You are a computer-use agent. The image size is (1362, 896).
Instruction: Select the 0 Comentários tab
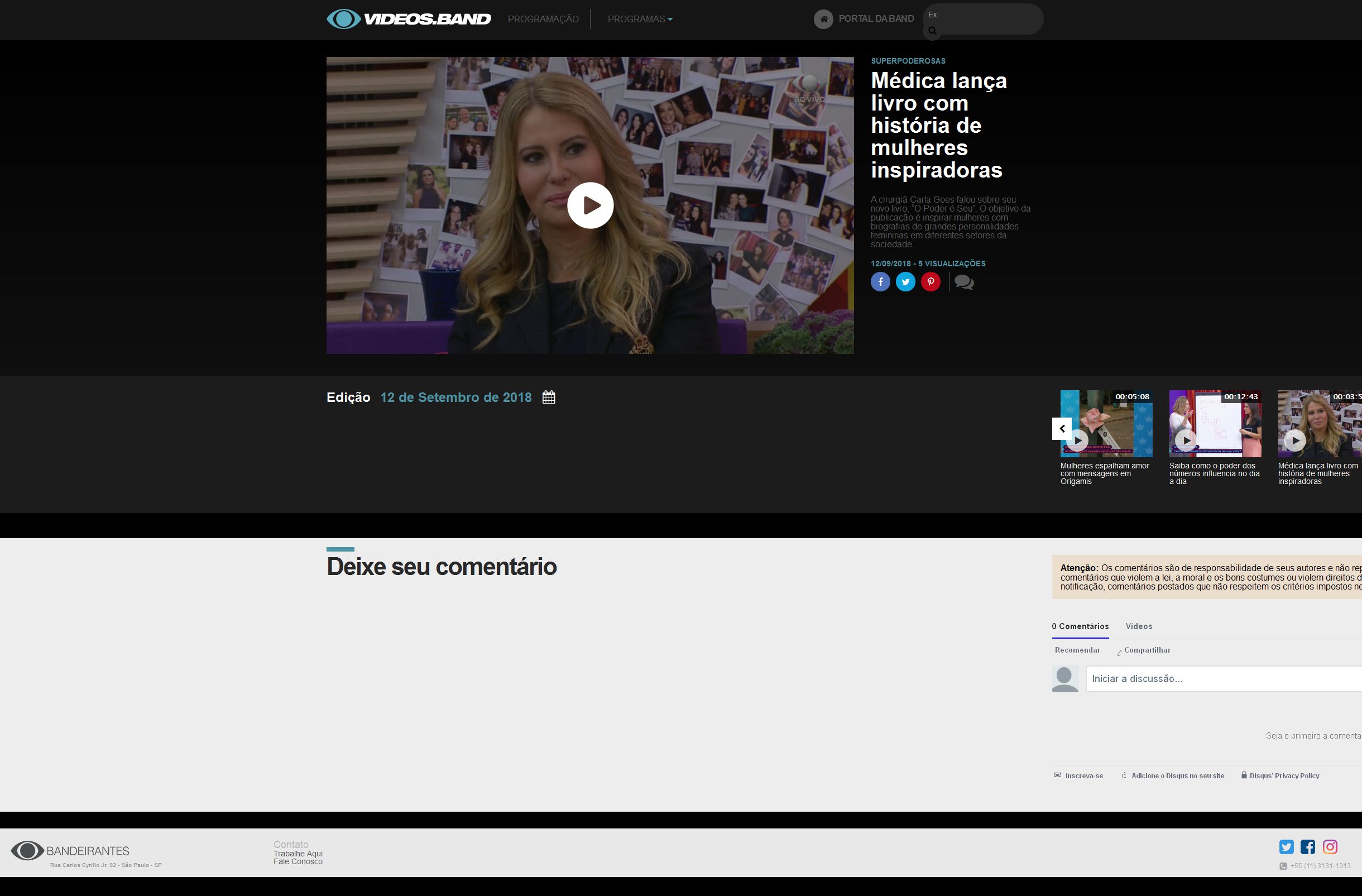point(1080,626)
